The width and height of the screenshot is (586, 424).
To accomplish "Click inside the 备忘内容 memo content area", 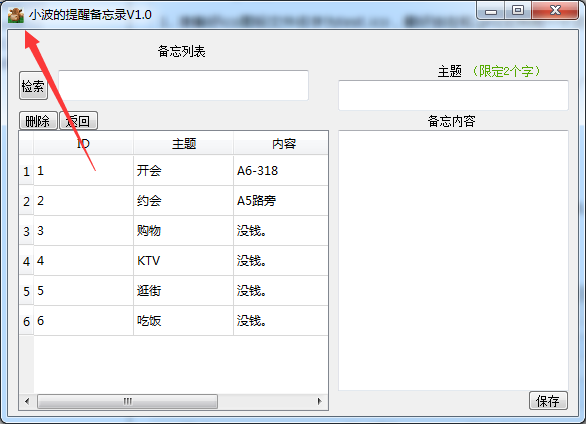I will tap(453, 260).
